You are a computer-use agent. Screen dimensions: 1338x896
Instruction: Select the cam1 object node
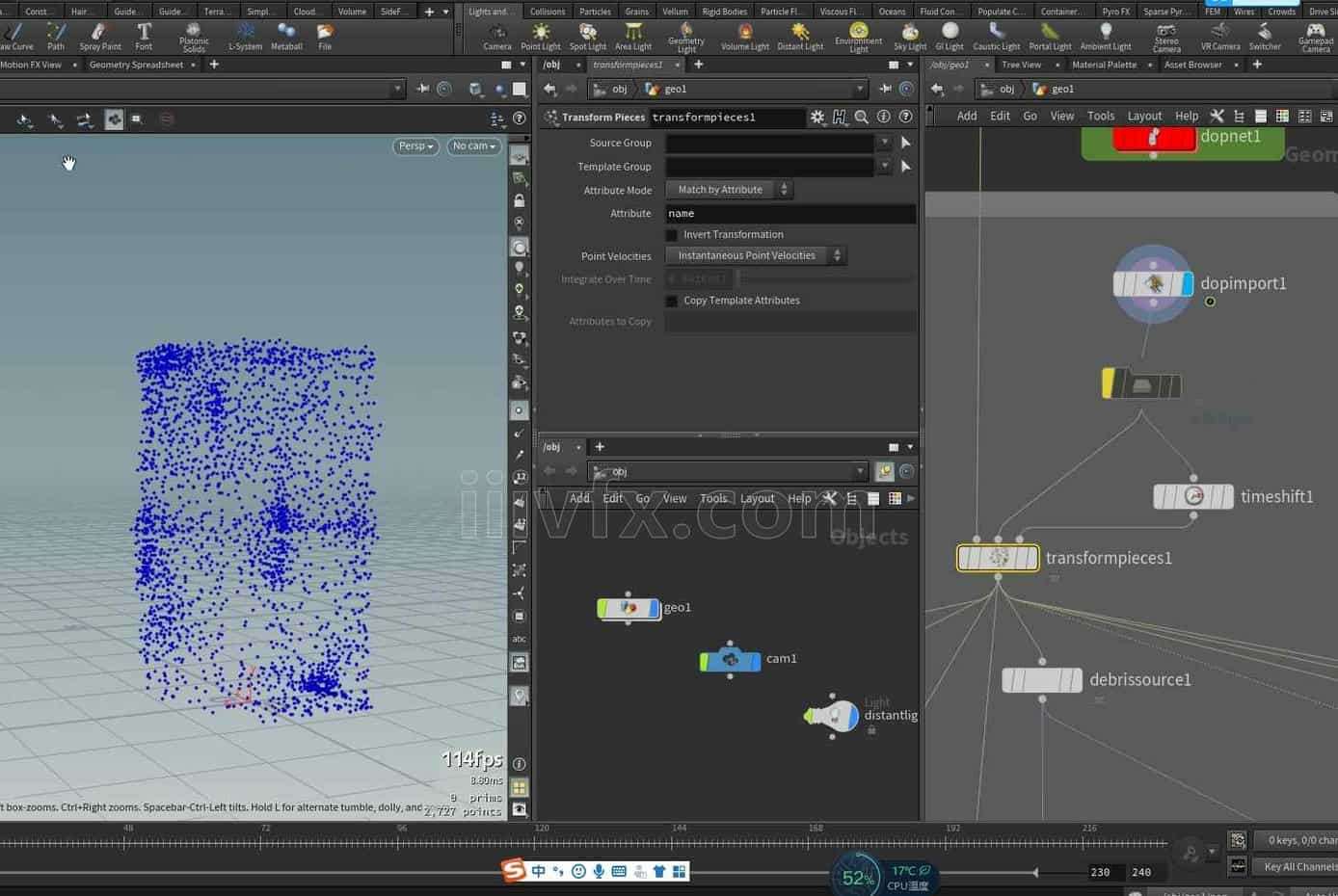point(730,660)
